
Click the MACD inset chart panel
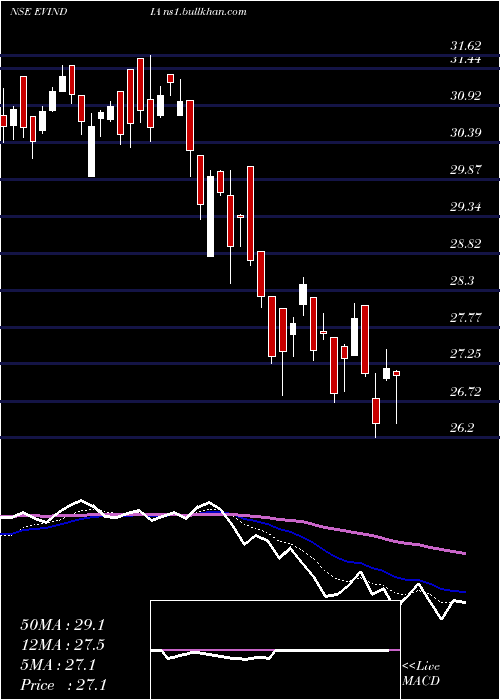[275, 650]
